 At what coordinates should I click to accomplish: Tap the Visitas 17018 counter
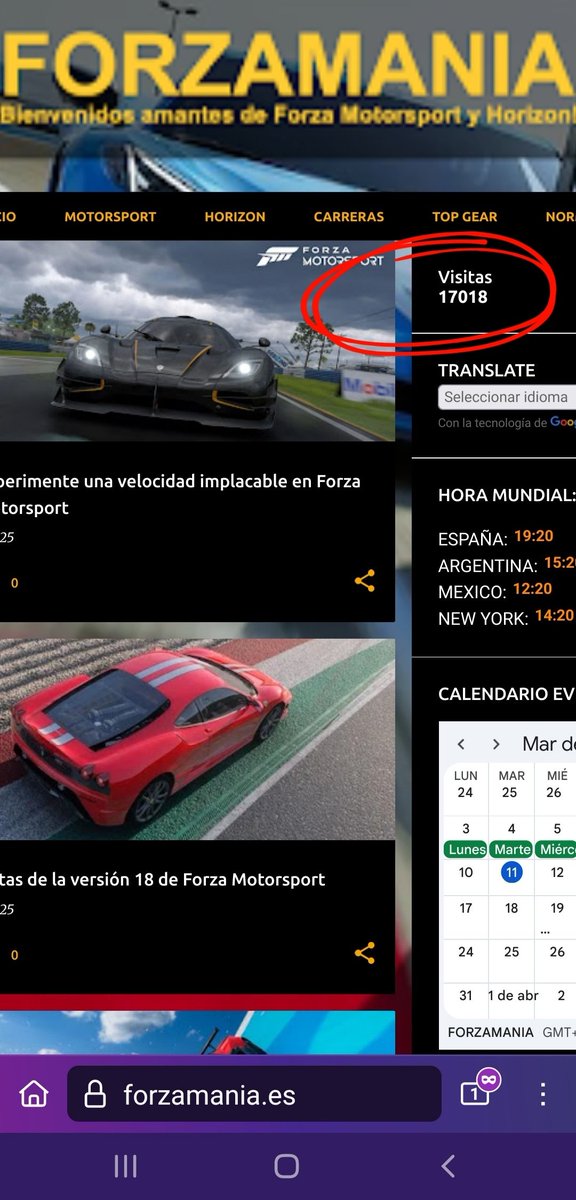(x=465, y=287)
